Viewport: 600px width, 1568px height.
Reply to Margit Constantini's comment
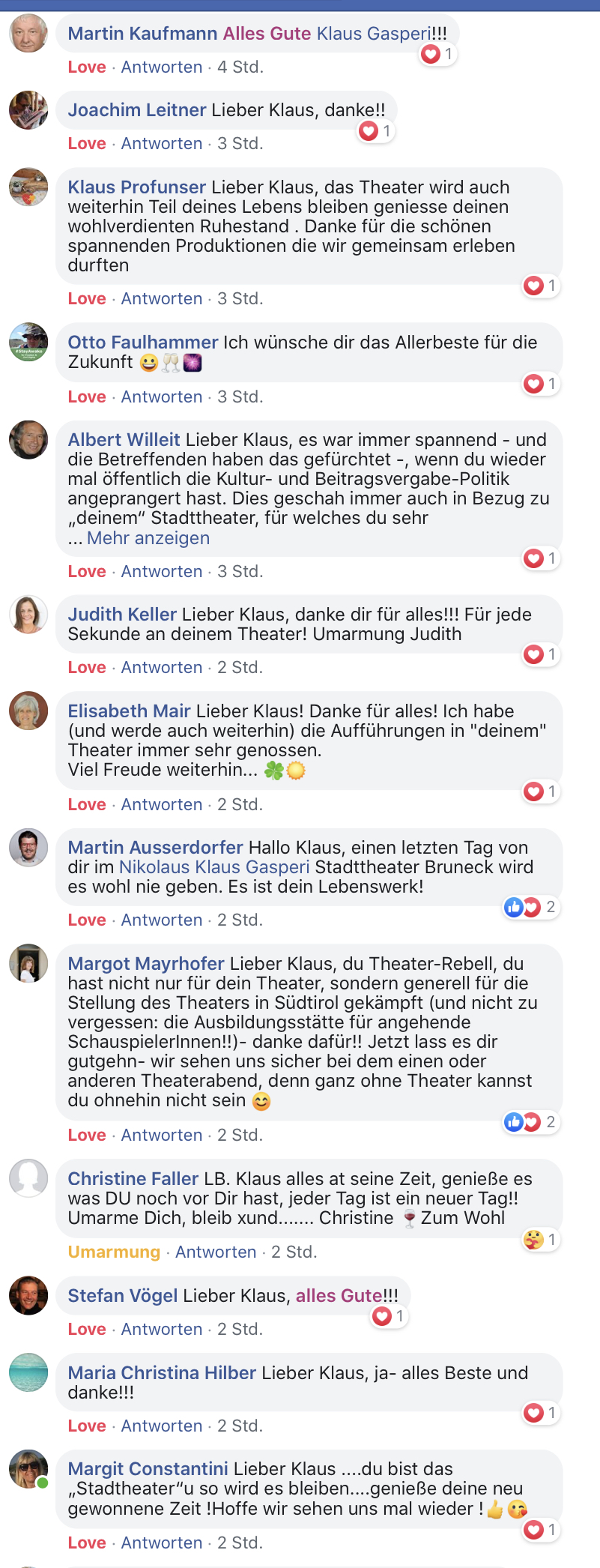pos(162,1543)
